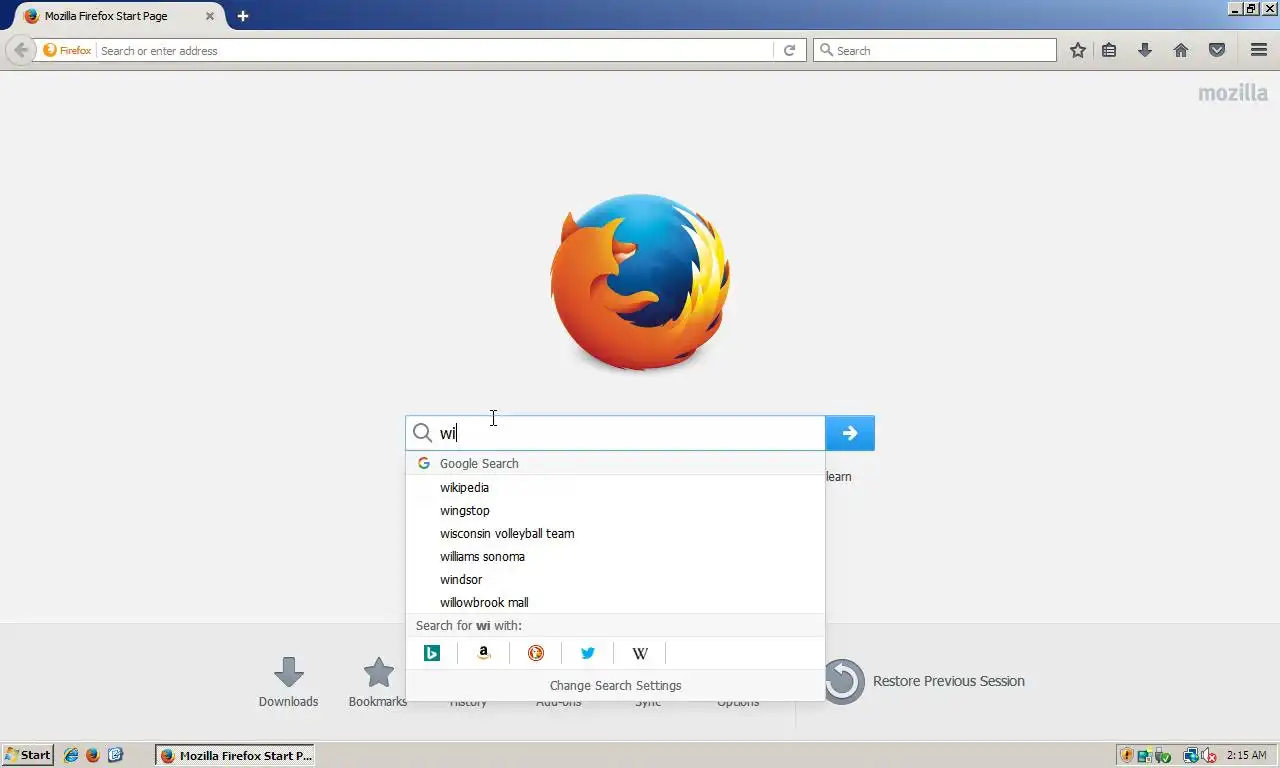This screenshot has height=768, width=1280.
Task: Show your bookmarks list icon
Action: pyautogui.click(x=1109, y=50)
